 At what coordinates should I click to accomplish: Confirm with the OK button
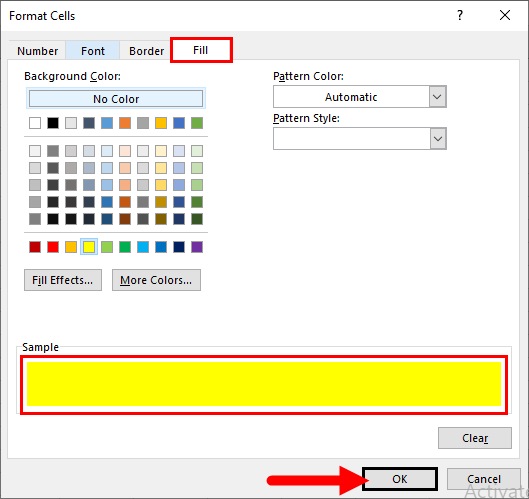pyautogui.click(x=400, y=479)
